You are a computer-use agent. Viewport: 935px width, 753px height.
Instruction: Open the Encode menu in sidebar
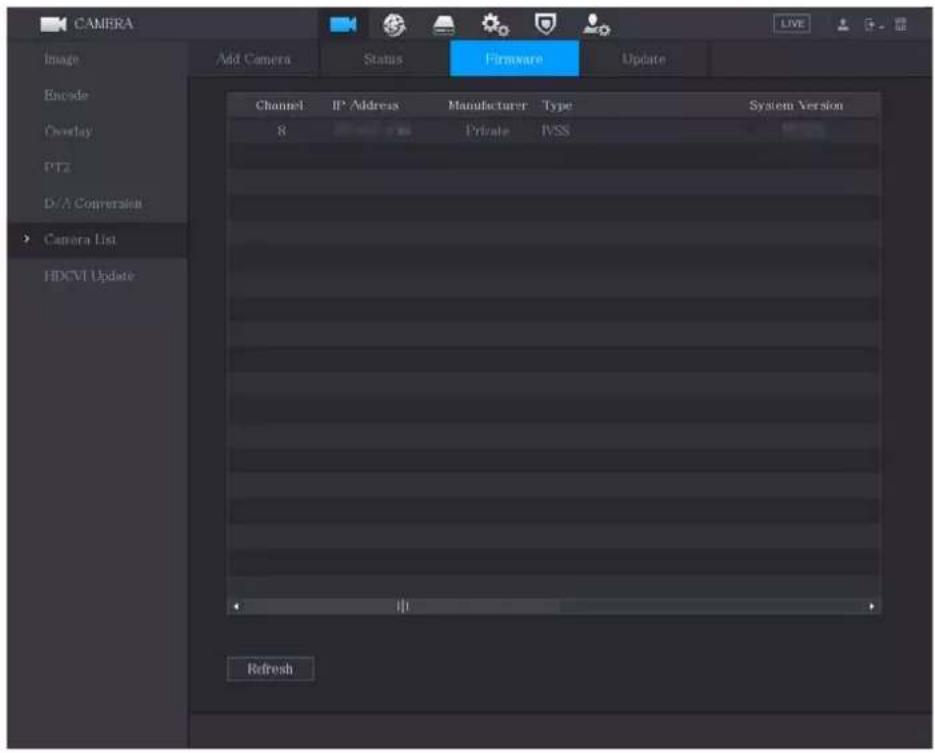pyautogui.click(x=66, y=95)
